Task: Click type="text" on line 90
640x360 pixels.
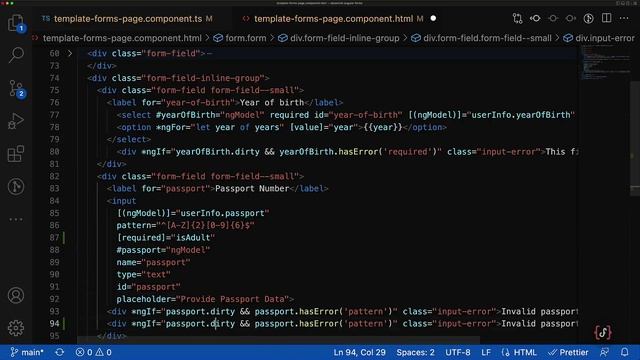Action: [x=144, y=274]
